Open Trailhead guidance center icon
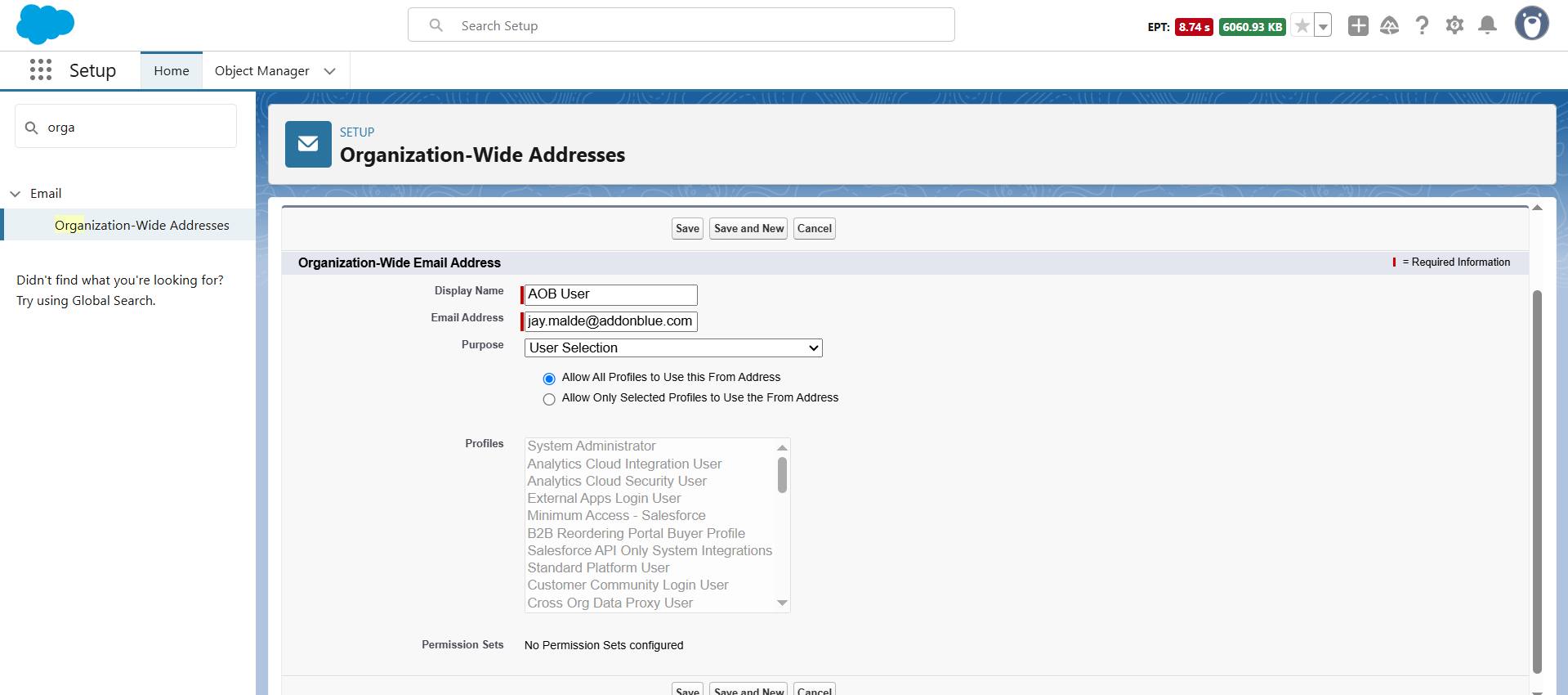1568x695 pixels. [1390, 25]
